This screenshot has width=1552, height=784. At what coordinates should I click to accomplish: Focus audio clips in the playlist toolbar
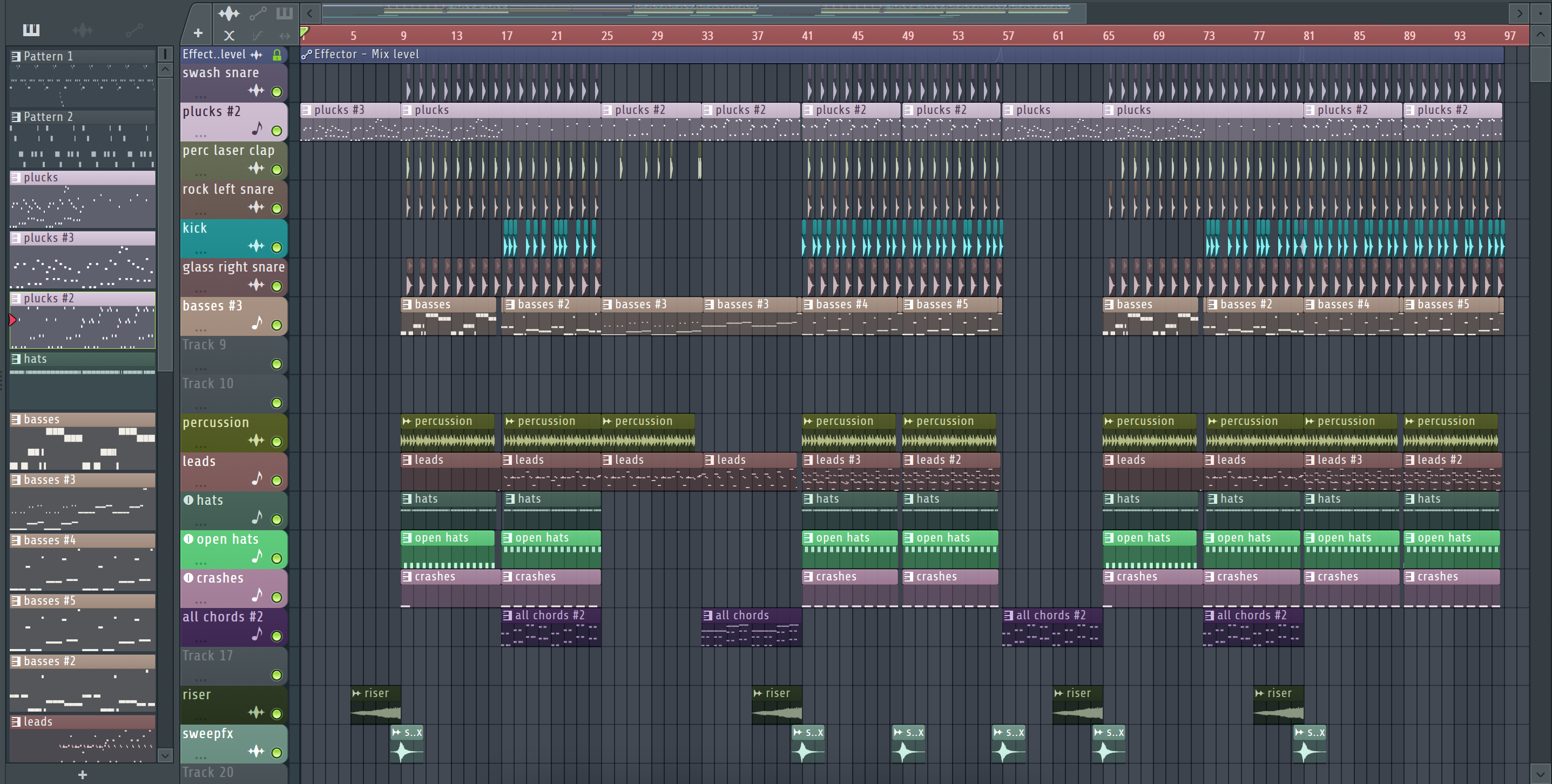point(229,13)
